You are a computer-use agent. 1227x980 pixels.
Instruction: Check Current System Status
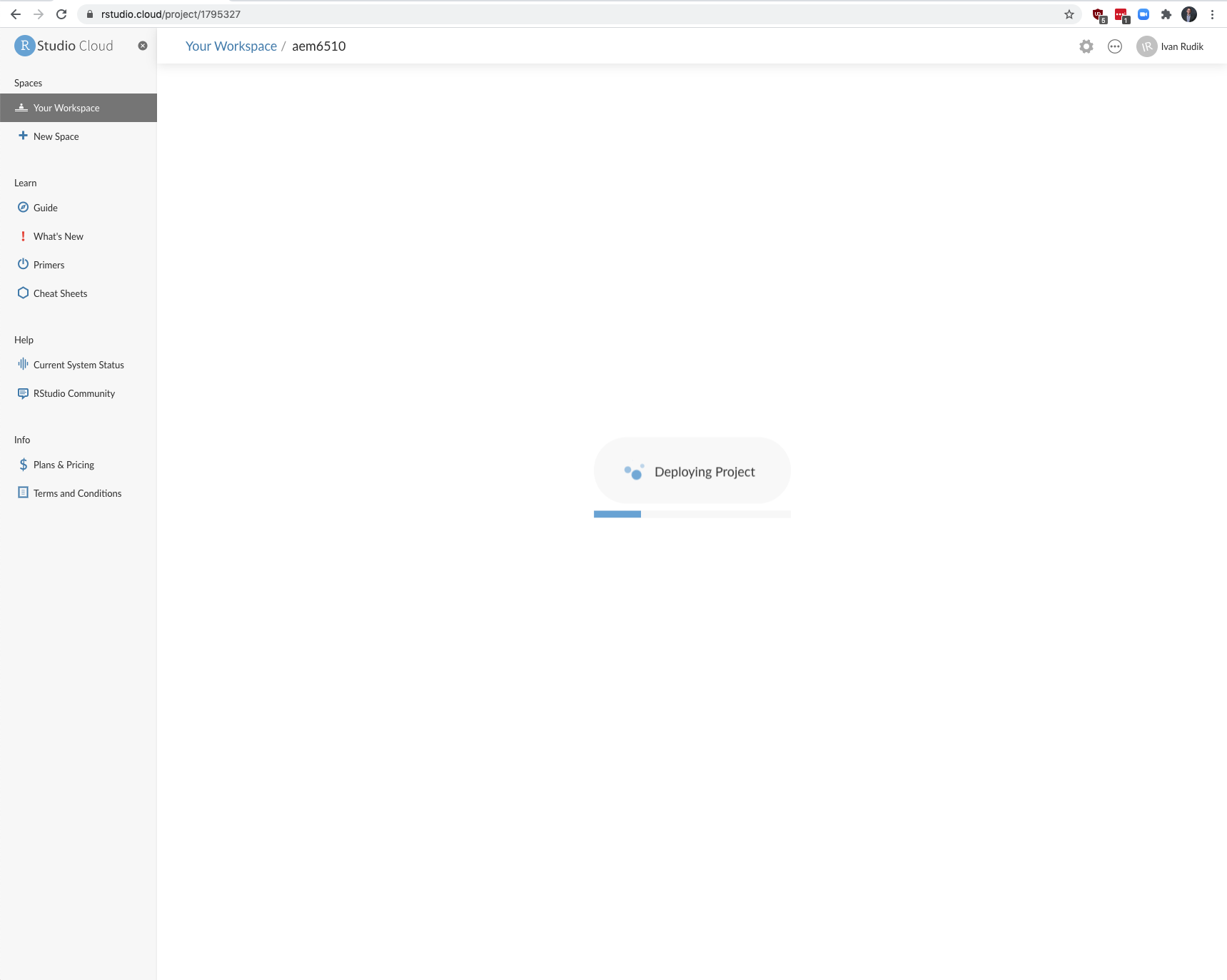tap(79, 365)
